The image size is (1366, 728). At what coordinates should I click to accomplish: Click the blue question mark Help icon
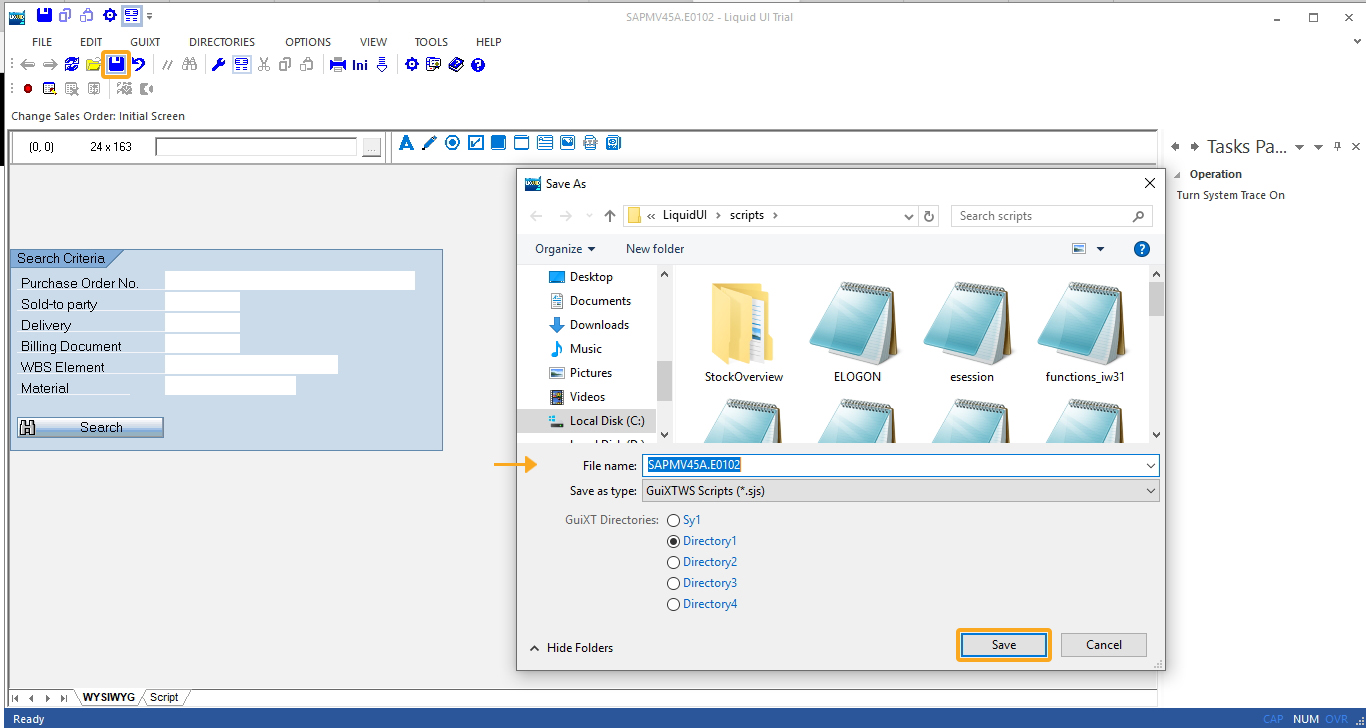[478, 65]
